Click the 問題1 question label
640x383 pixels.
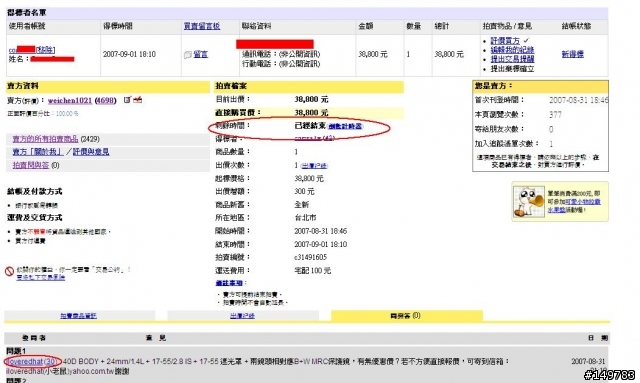point(16,351)
